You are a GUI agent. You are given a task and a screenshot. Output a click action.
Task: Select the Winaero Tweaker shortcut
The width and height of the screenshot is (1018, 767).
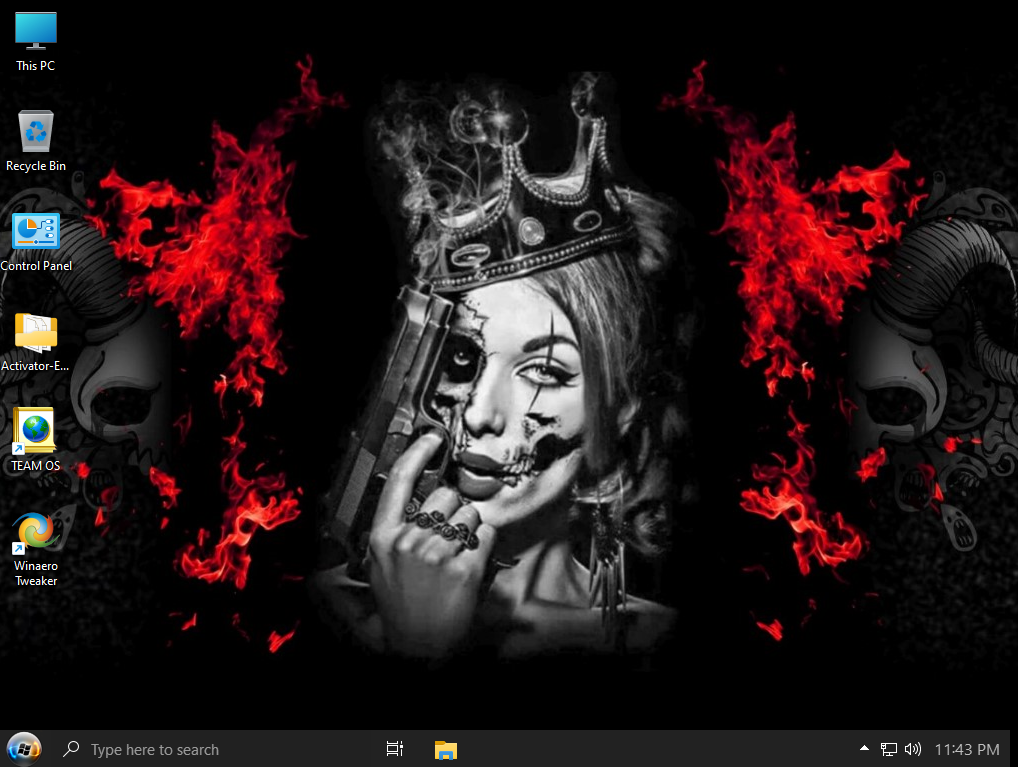36,549
